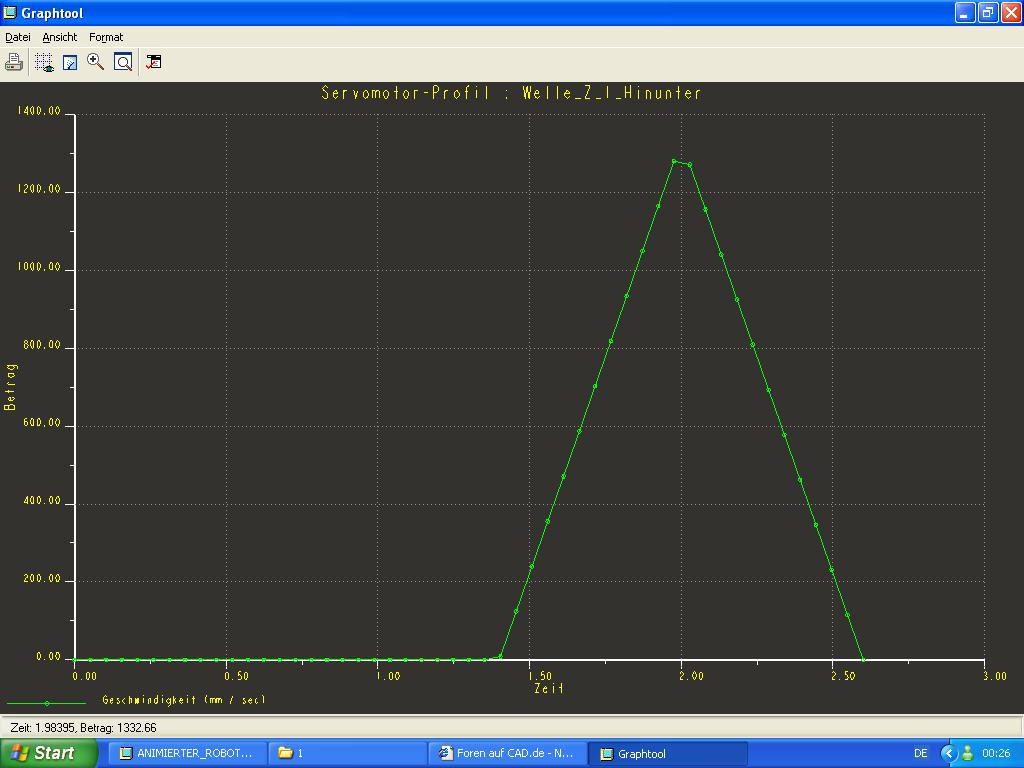The height and width of the screenshot is (768, 1024).
Task: Click the 'Zeit' horizontal axis label
Action: point(549,688)
